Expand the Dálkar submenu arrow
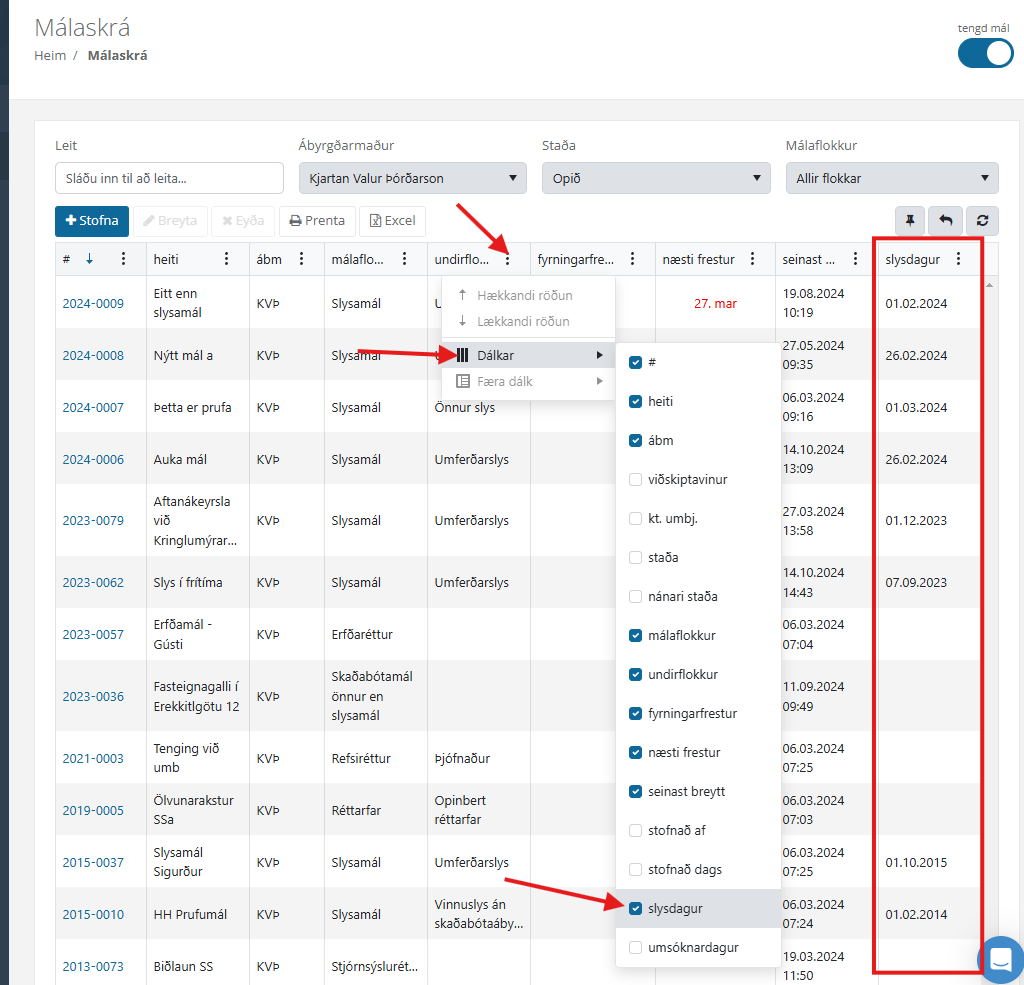Viewport: 1024px width, 985px height. pyautogui.click(x=599, y=355)
